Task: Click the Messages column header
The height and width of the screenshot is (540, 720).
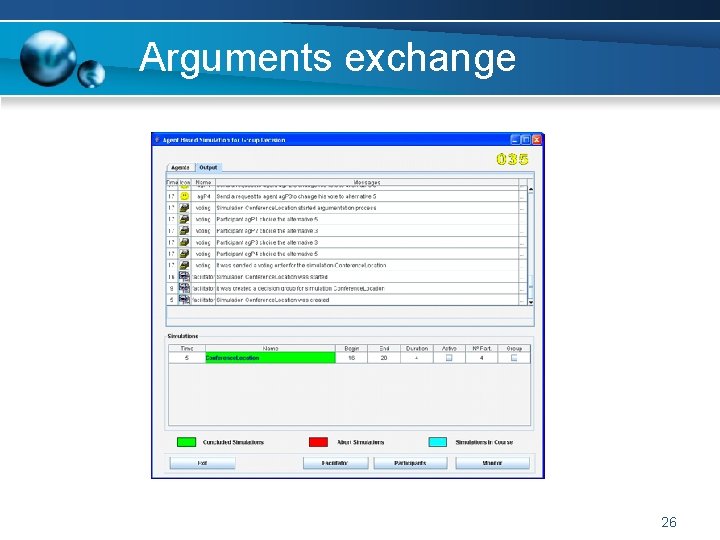Action: [367, 182]
